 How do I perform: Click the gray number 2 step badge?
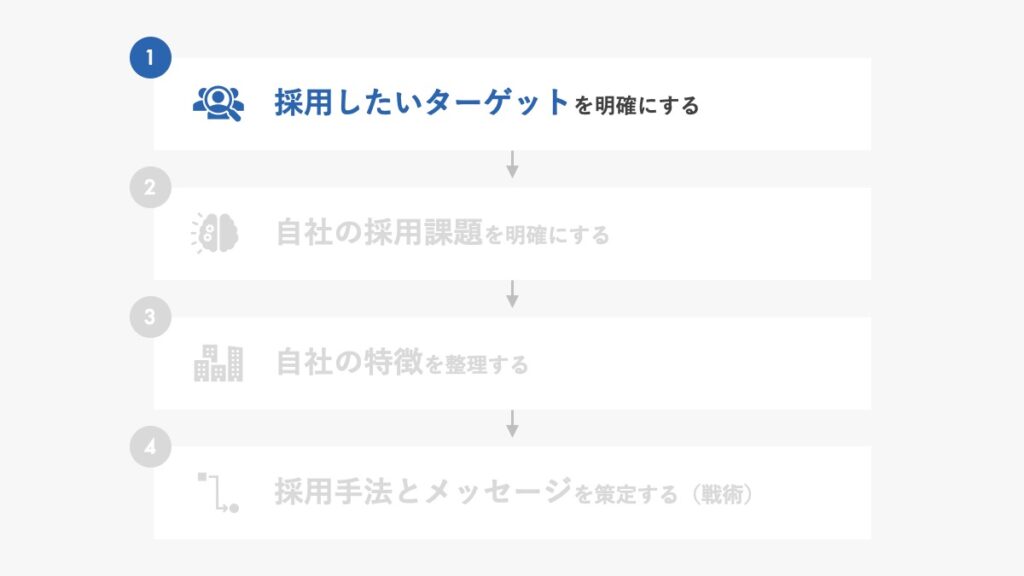(150, 187)
